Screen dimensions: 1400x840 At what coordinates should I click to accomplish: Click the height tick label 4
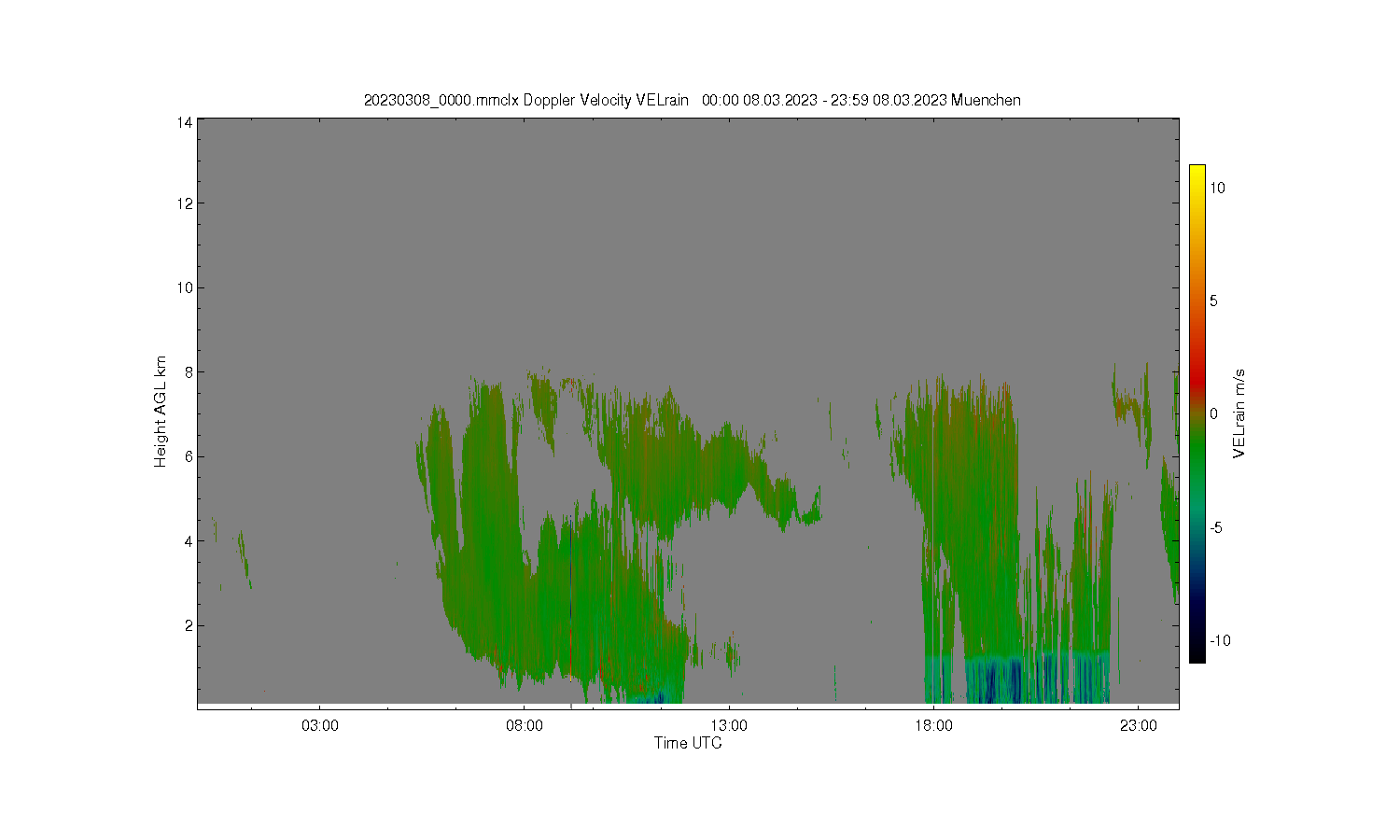pos(189,541)
